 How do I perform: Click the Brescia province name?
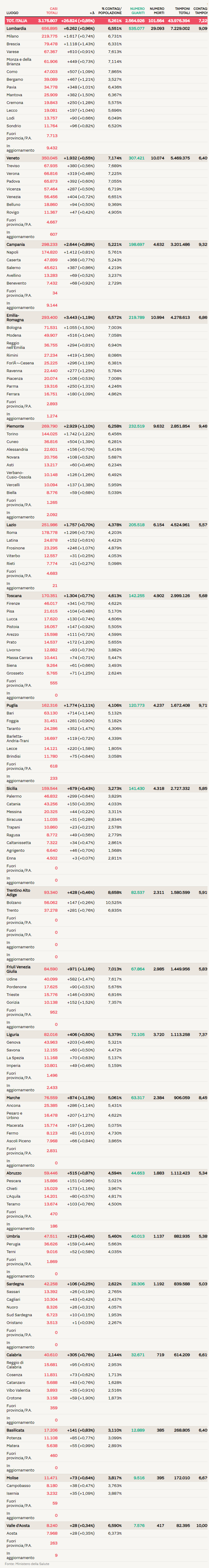pyautogui.click(x=13, y=44)
